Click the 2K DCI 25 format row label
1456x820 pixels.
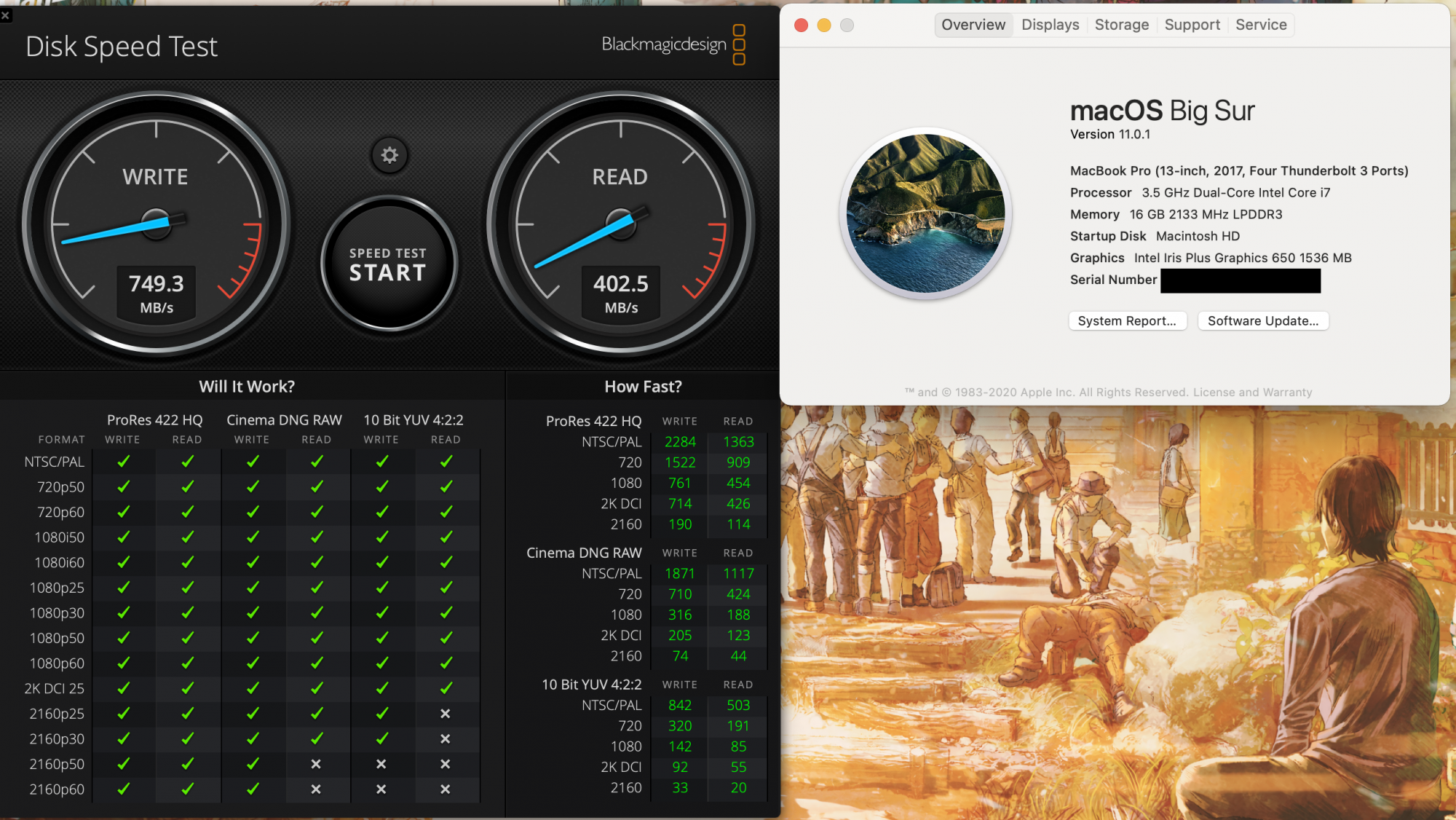tap(55, 688)
